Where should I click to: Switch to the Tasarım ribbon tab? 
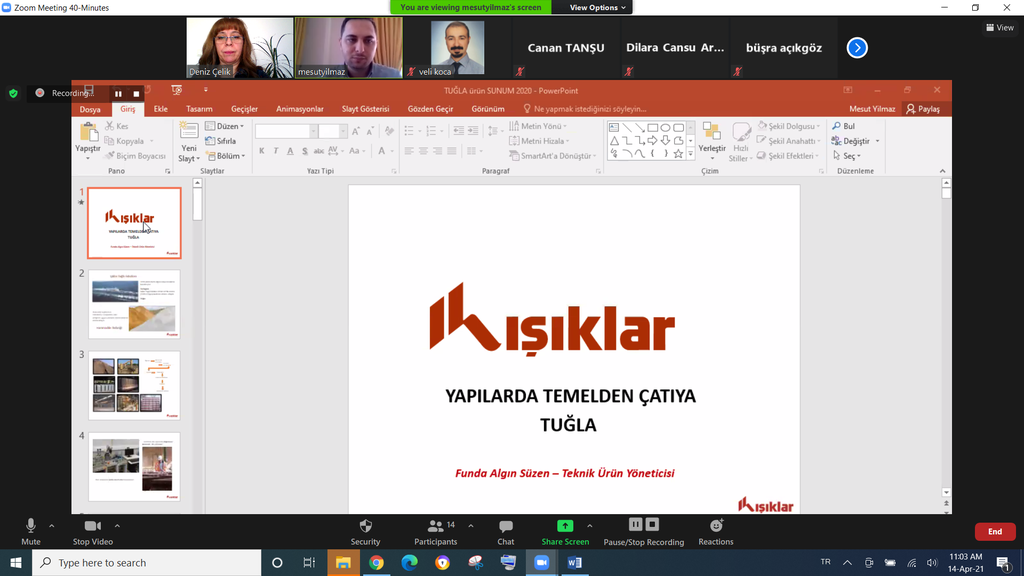coord(199,109)
